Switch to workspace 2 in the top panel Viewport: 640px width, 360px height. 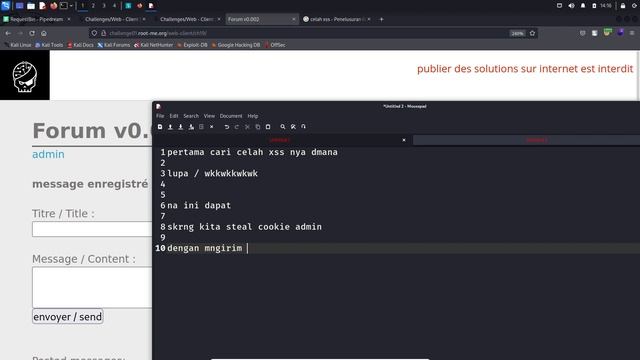click(93, 6)
